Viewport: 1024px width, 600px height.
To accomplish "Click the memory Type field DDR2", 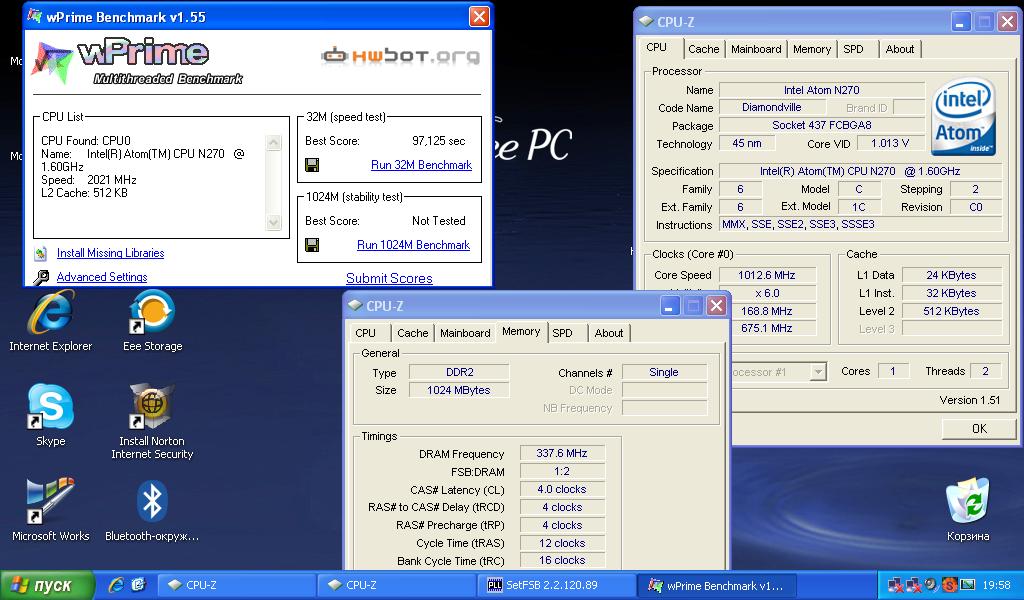I will pyautogui.click(x=459, y=372).
